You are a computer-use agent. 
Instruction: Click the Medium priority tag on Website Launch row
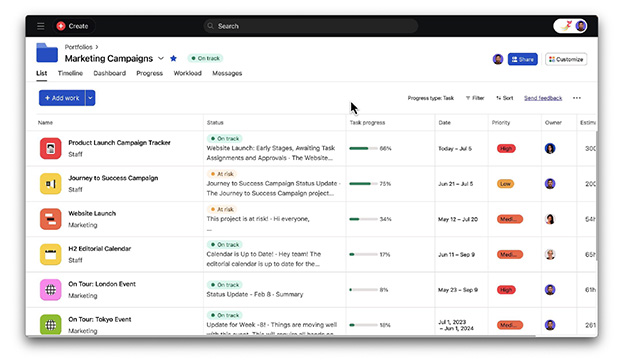(509, 219)
